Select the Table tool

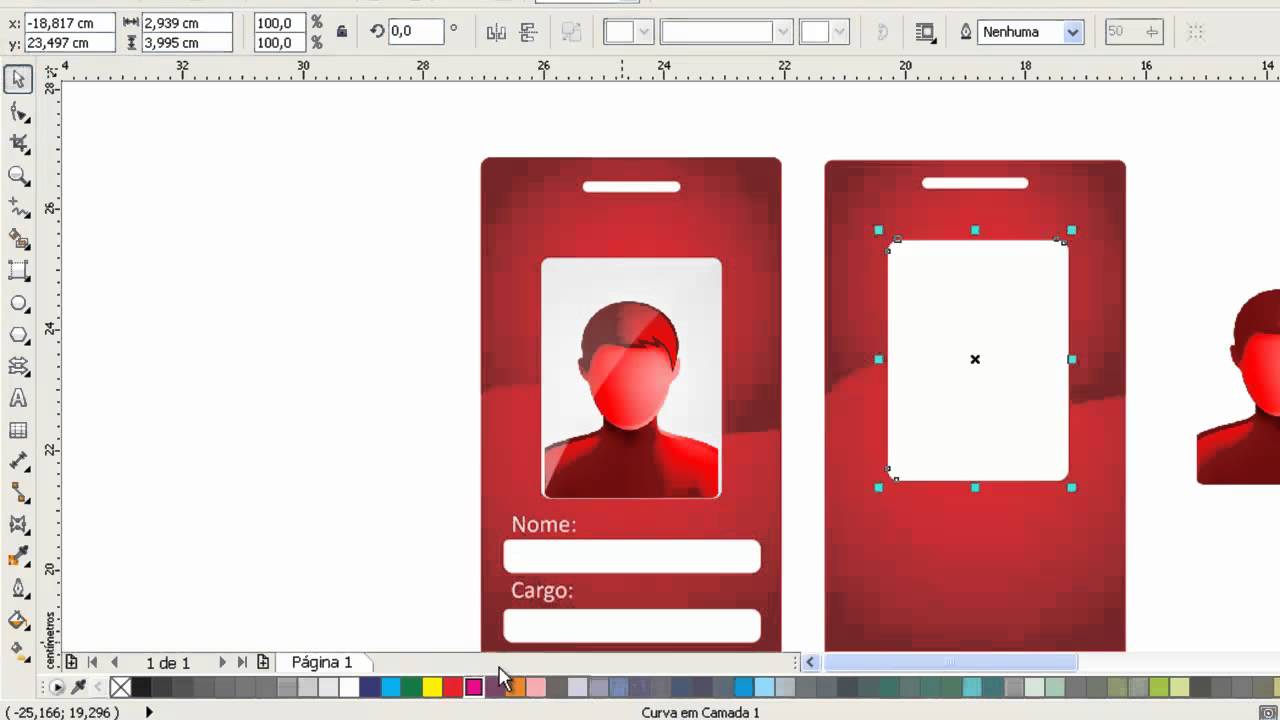(18, 430)
